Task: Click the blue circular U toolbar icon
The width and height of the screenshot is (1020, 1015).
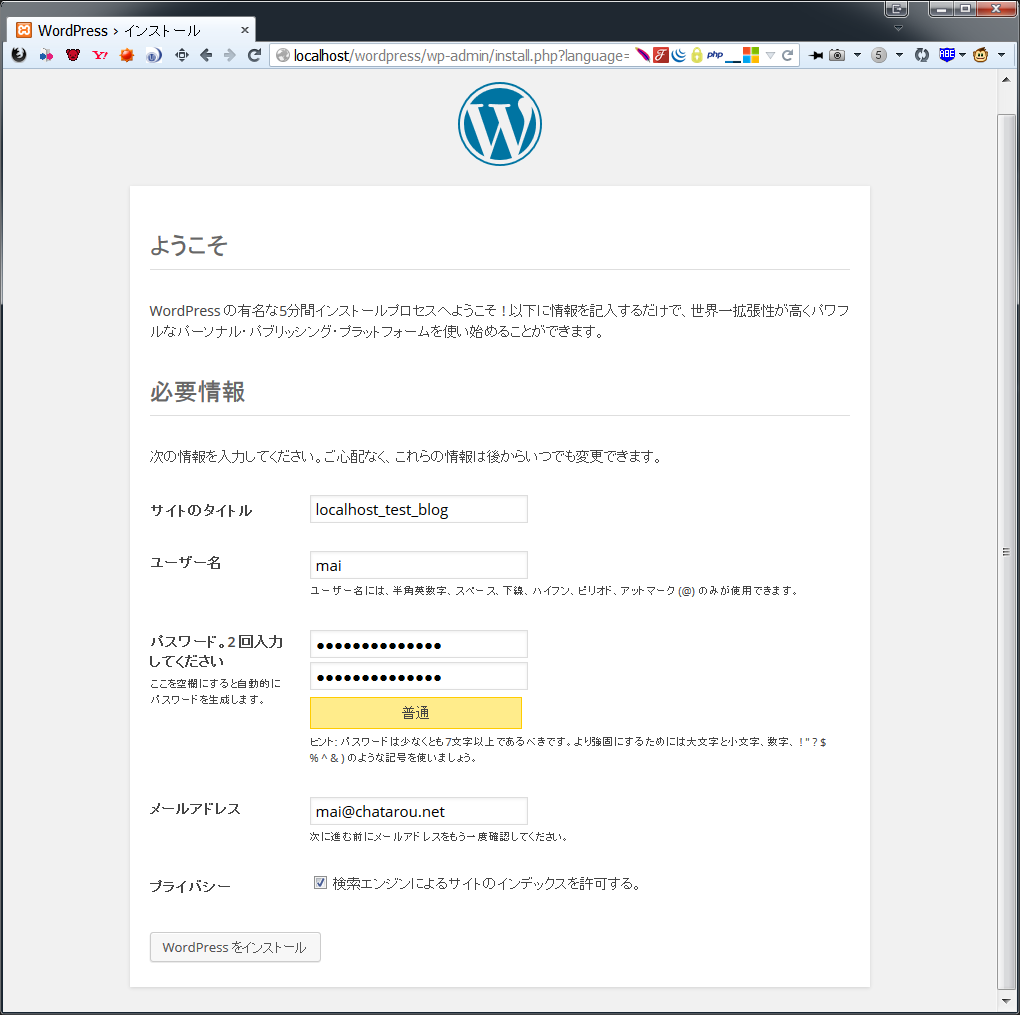Action: (x=154, y=55)
